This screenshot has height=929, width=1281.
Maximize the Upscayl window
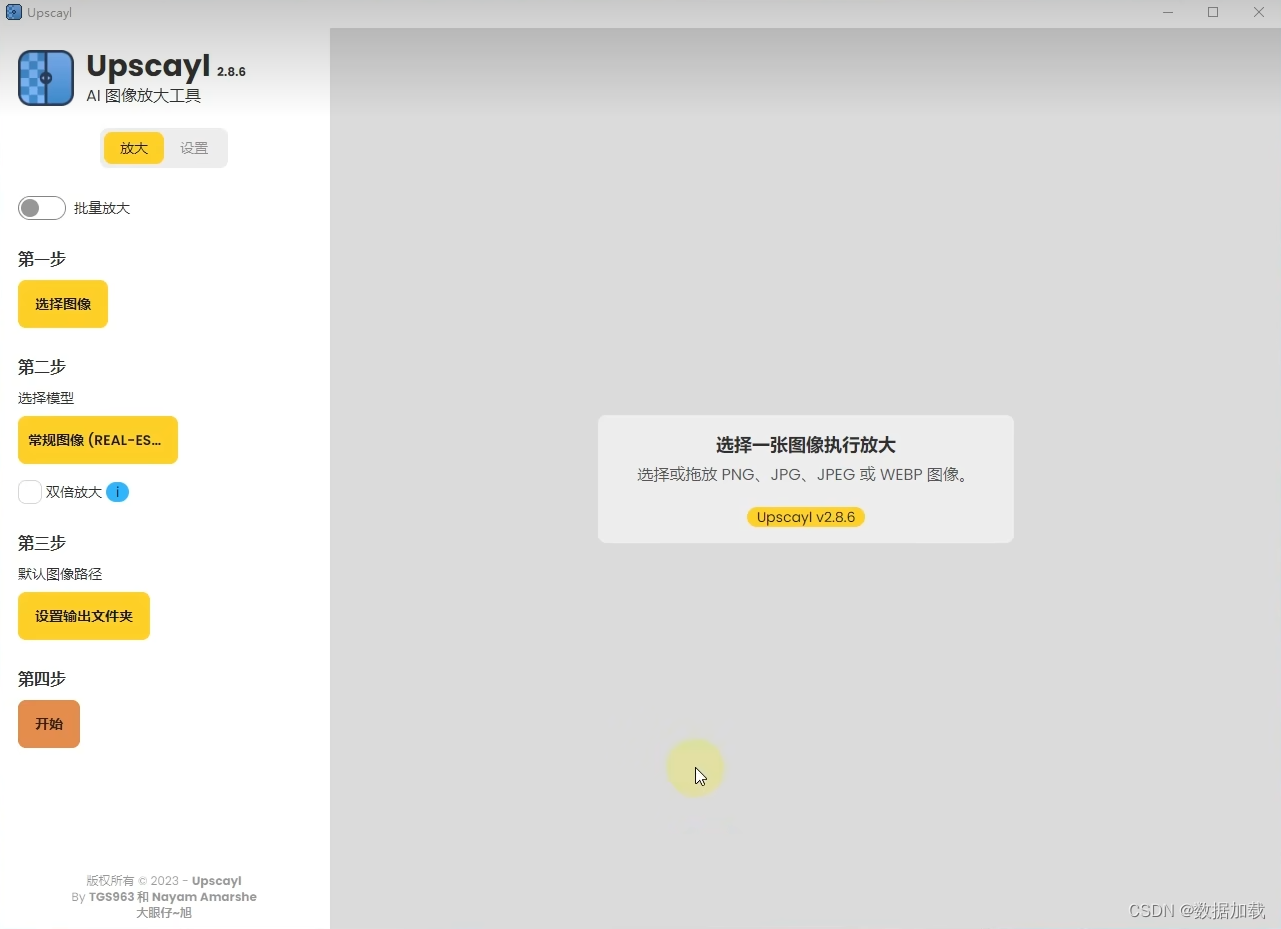pos(1213,12)
